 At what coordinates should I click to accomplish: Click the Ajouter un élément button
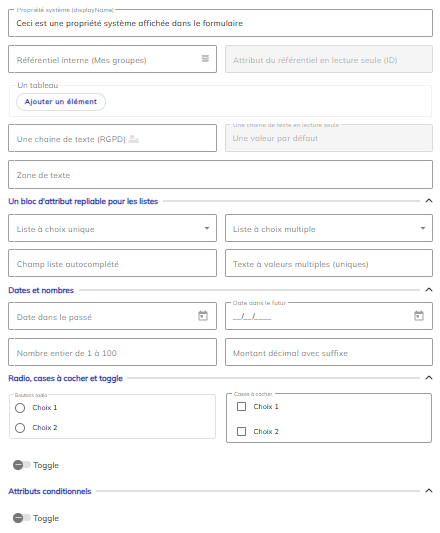tap(61, 102)
